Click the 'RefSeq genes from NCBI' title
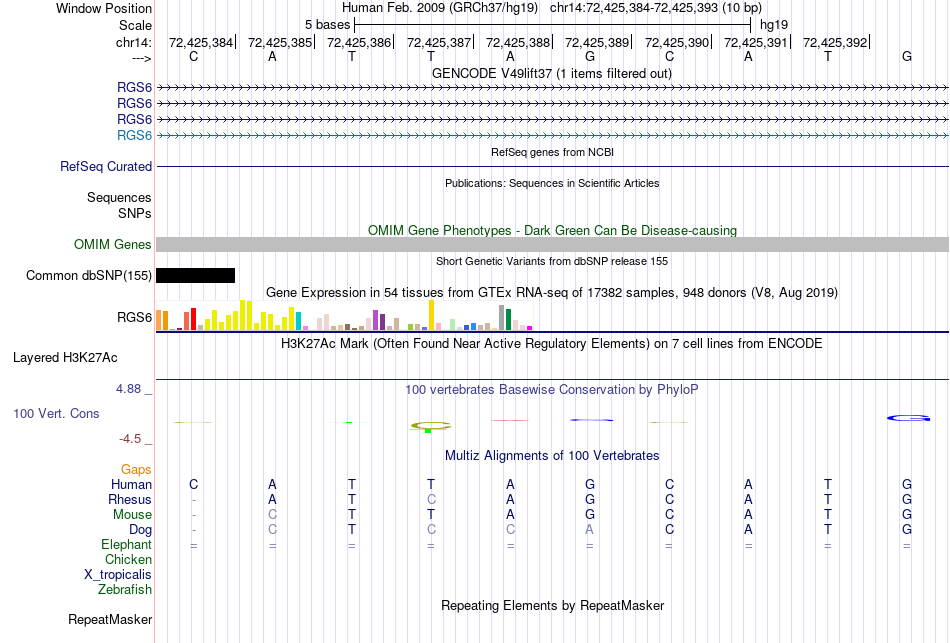Image resolution: width=950 pixels, height=643 pixels. [x=552, y=152]
